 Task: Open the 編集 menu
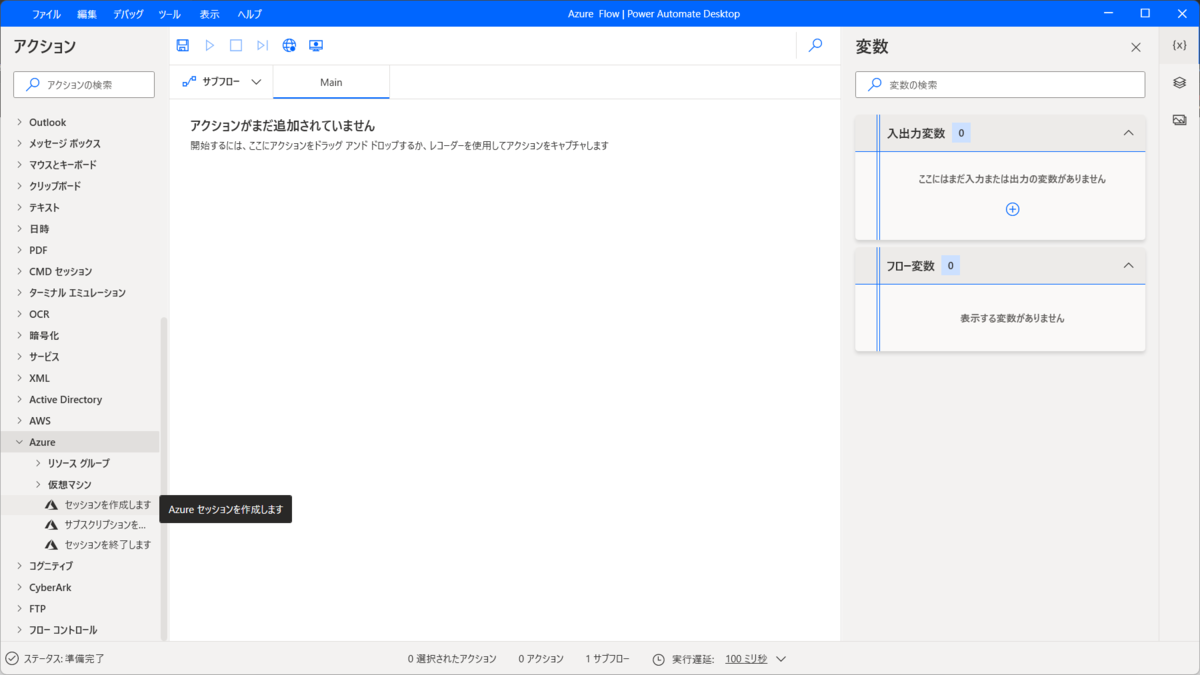(x=87, y=14)
